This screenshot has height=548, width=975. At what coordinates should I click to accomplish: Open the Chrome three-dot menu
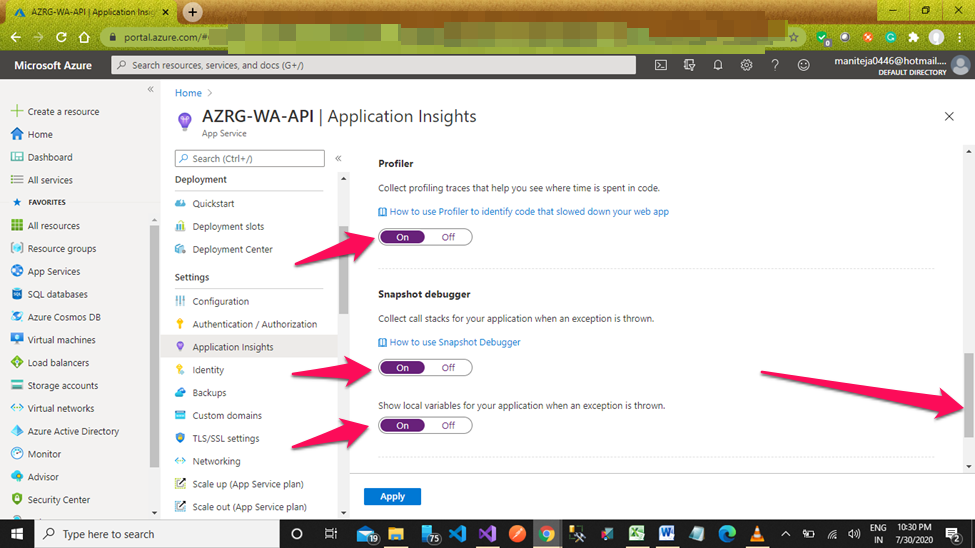click(960, 37)
